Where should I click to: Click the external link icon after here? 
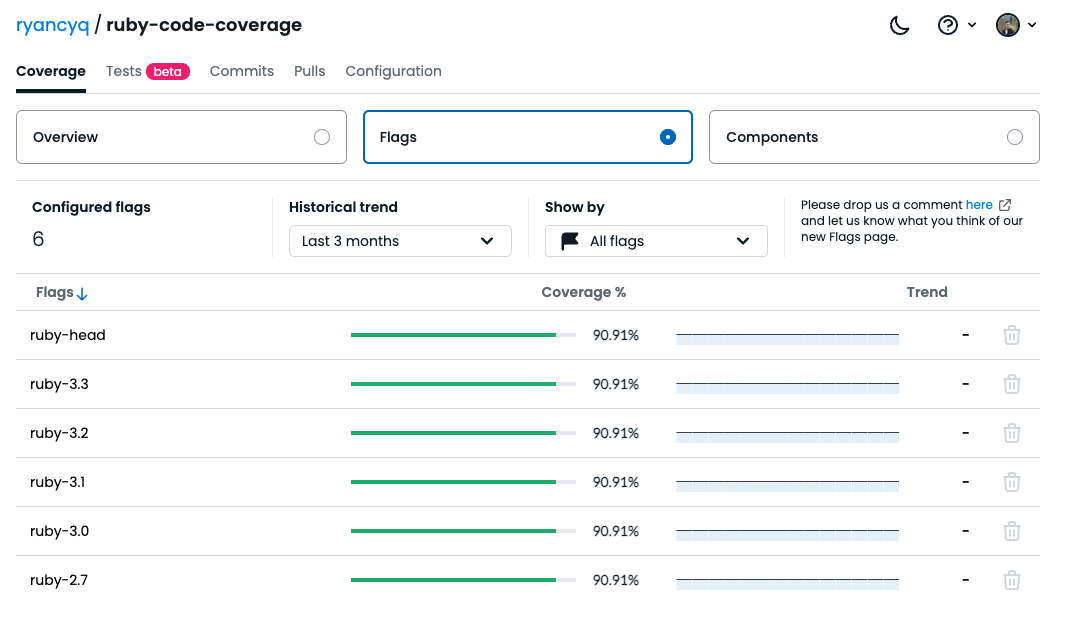(1005, 205)
